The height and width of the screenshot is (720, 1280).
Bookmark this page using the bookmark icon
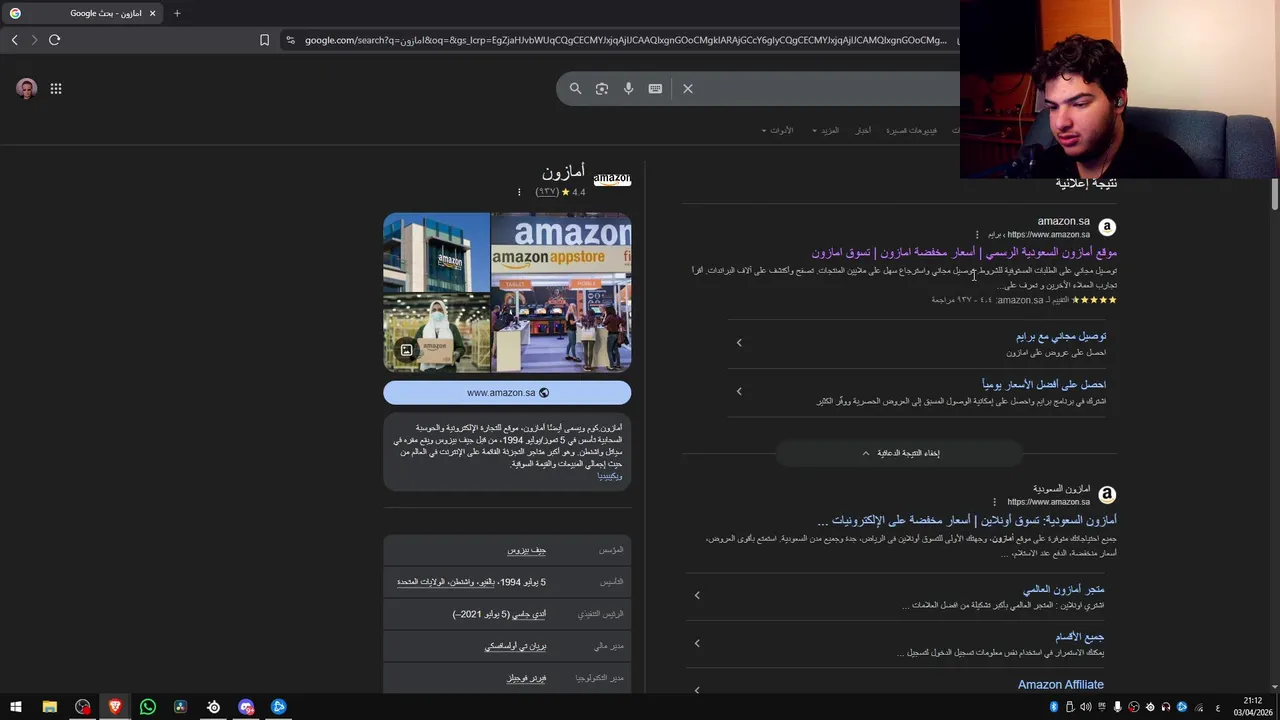tap(264, 40)
